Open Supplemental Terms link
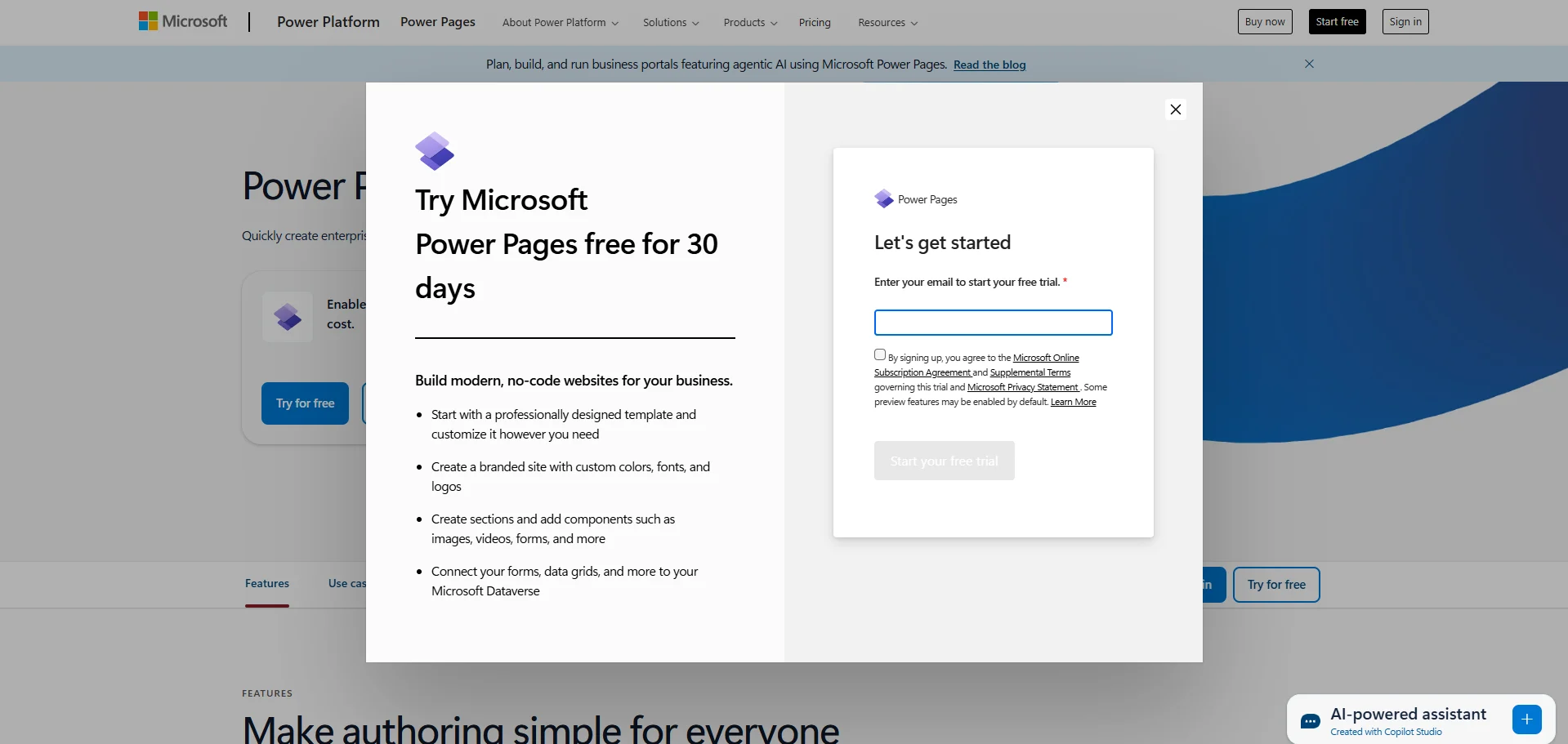Viewport: 1568px width, 744px height. coord(1030,372)
